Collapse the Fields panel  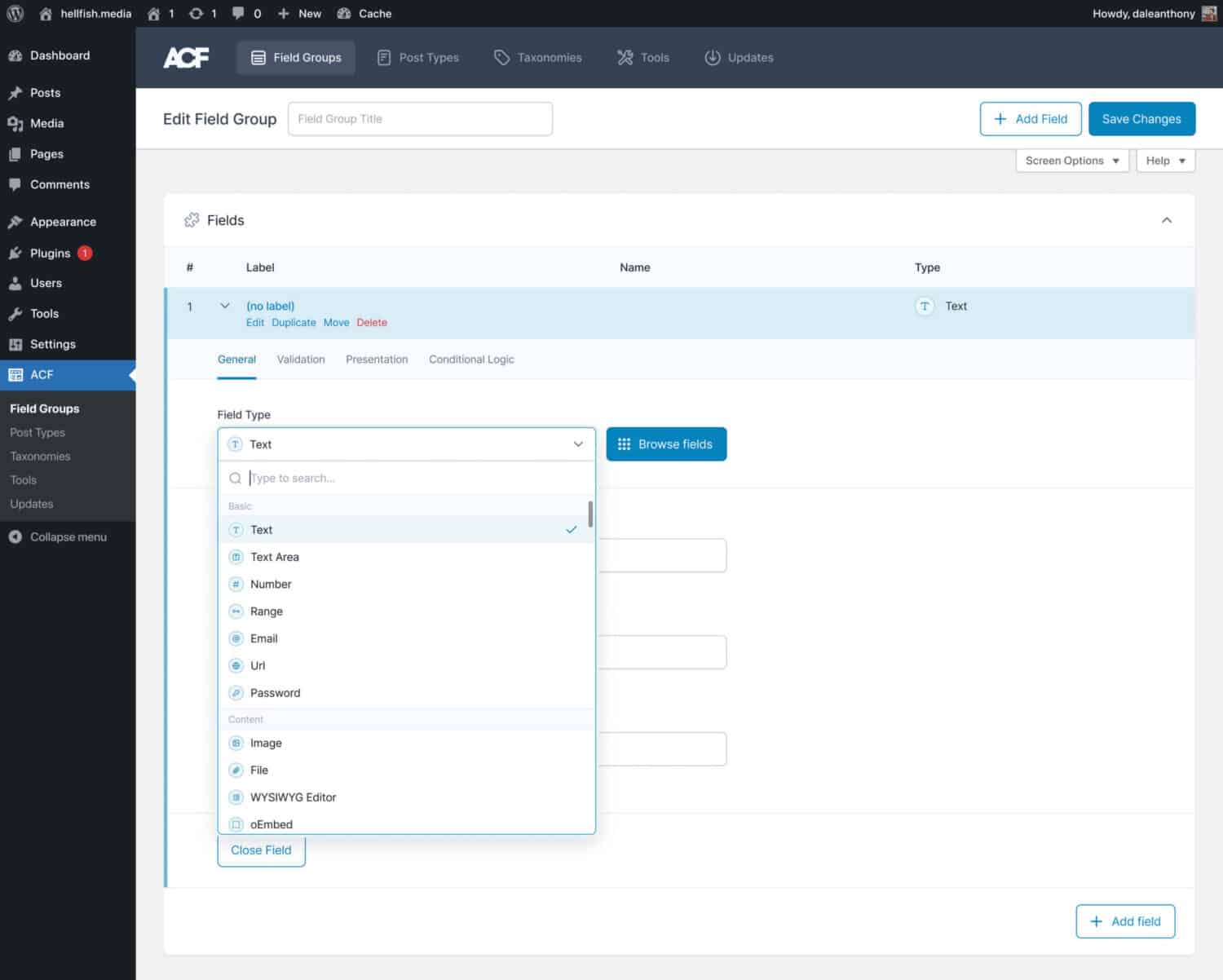click(x=1167, y=220)
